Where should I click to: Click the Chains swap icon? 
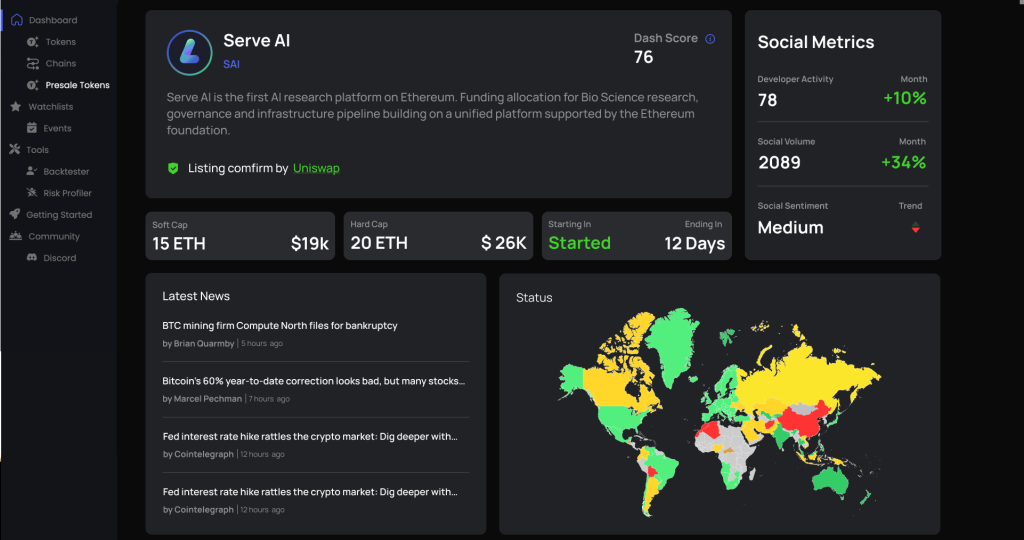pyautogui.click(x=33, y=63)
